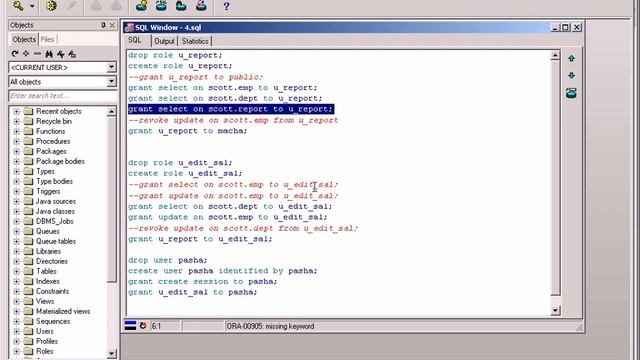
Task: Click the red refresh icon in status bar
Action: (143, 325)
